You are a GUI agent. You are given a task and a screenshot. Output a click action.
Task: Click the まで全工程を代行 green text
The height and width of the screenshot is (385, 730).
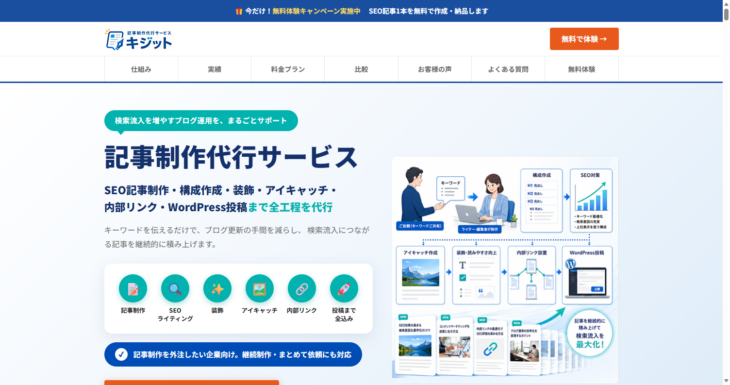pyautogui.click(x=290, y=207)
